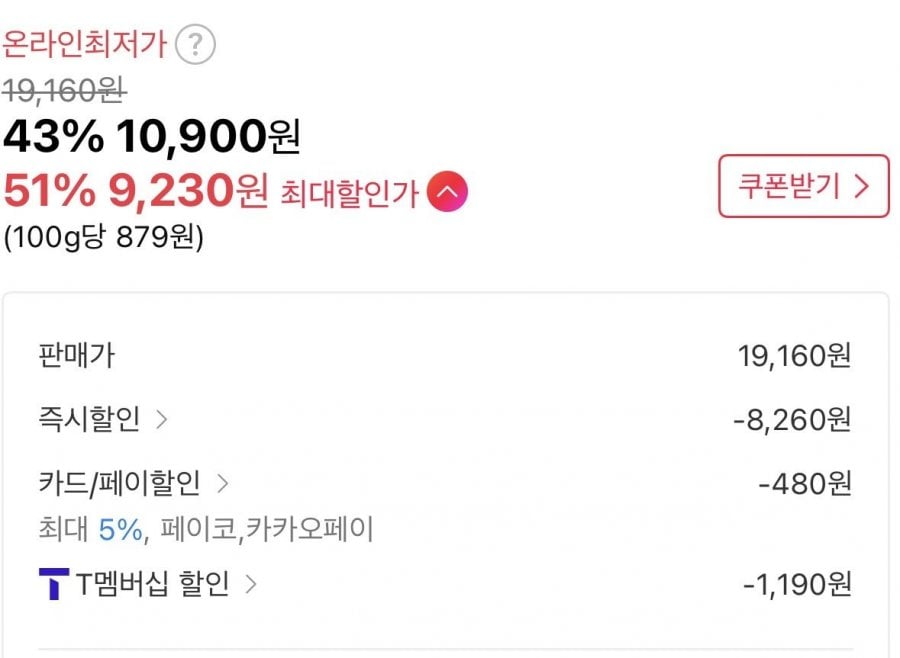This screenshot has height=658, width=900.
Task: Open the 카드/페이할인 label
Action: [x=118, y=484]
